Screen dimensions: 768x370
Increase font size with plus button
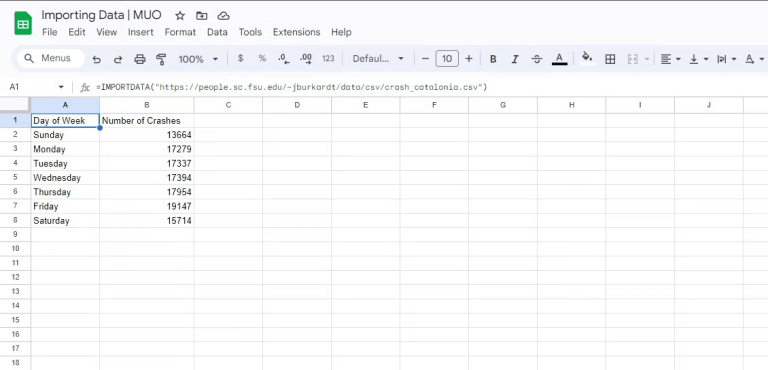pos(469,59)
